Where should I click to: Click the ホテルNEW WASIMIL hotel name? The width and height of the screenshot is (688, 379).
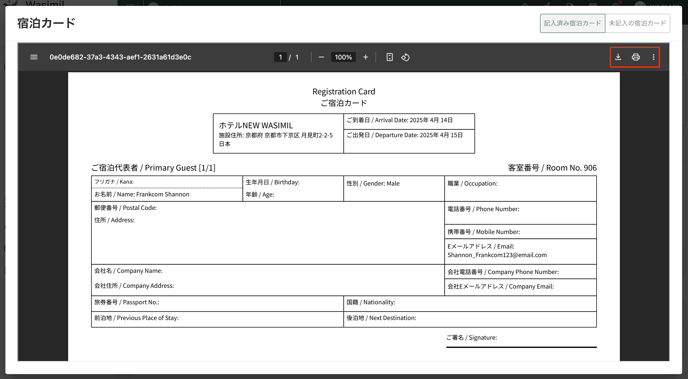coord(255,125)
